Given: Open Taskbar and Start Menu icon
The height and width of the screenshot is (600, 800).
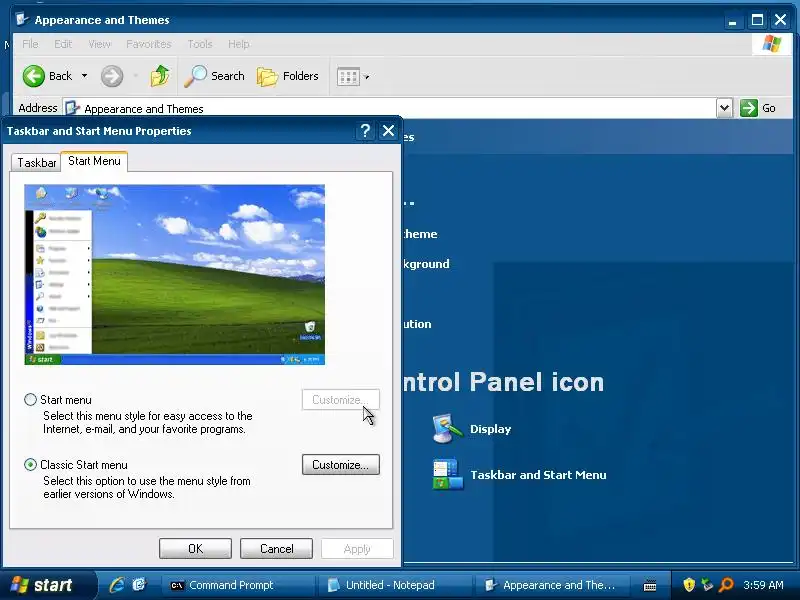Looking at the screenshot, I should pos(447,474).
